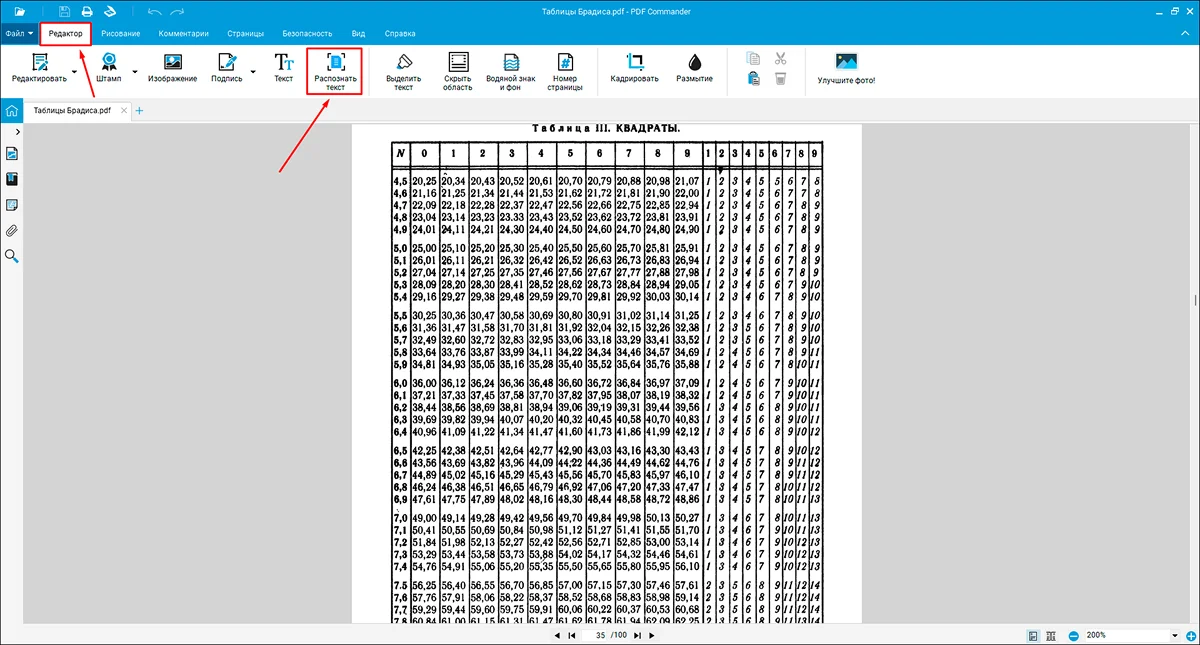
Task: Toggle two-page view mode in status bar
Action: click(1050, 635)
